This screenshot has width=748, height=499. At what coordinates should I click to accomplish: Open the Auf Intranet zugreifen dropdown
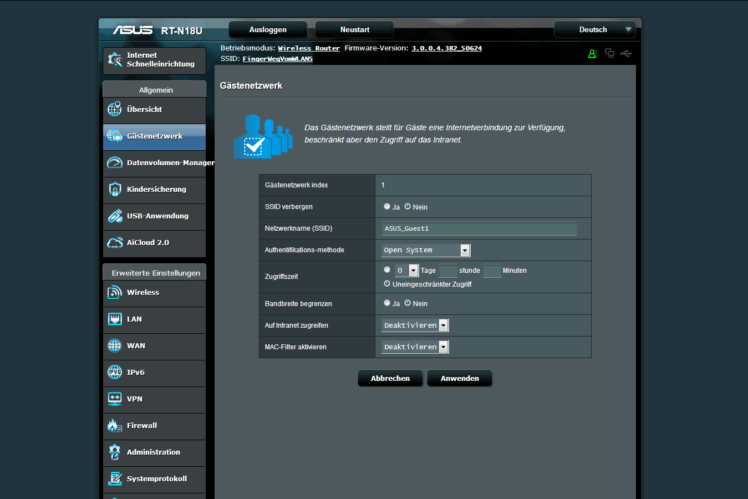[x=415, y=325]
